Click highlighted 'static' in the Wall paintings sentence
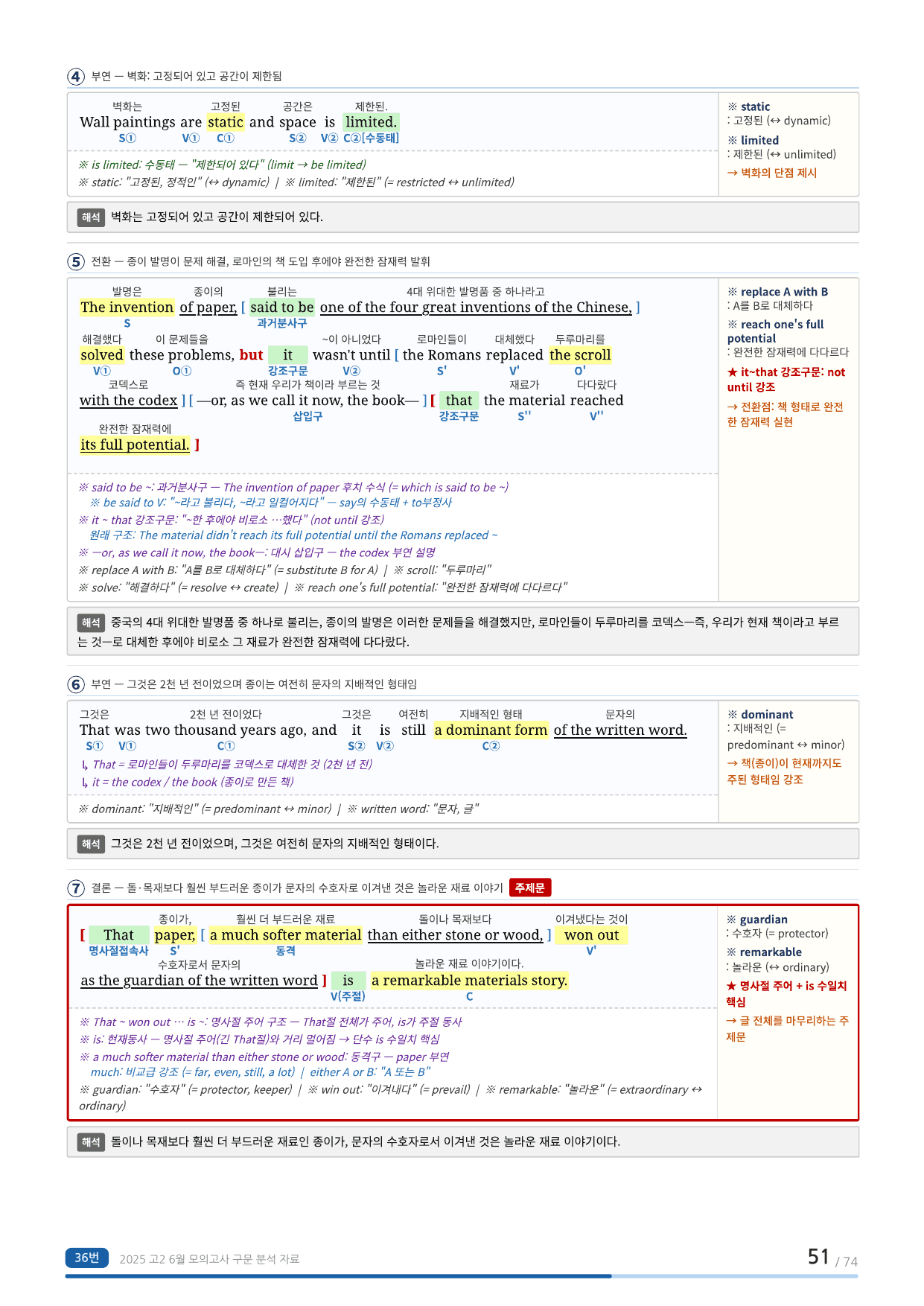This screenshot has width=924, height=1306. click(x=226, y=122)
